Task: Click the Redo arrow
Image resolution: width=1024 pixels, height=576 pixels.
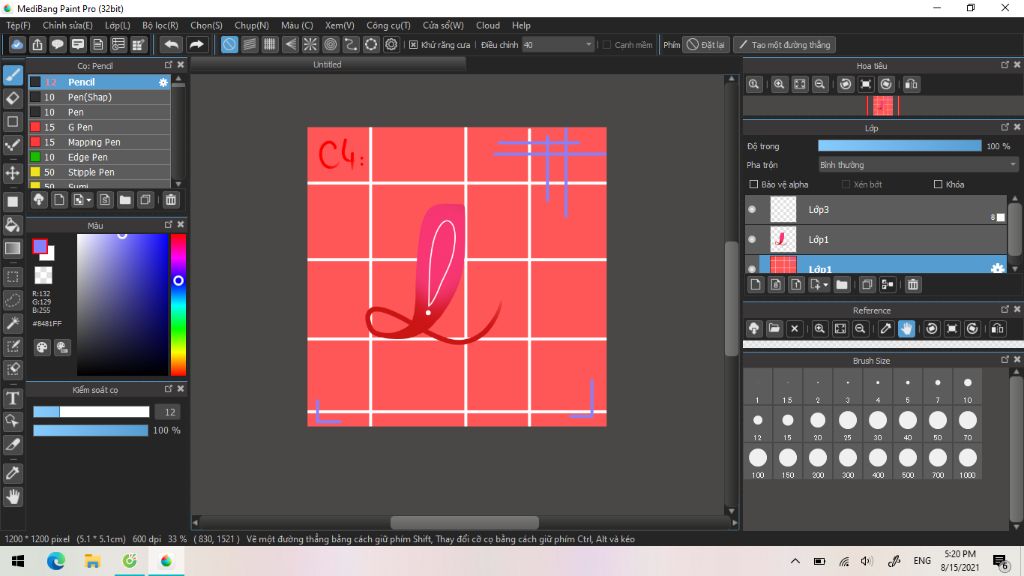Action: tap(196, 44)
